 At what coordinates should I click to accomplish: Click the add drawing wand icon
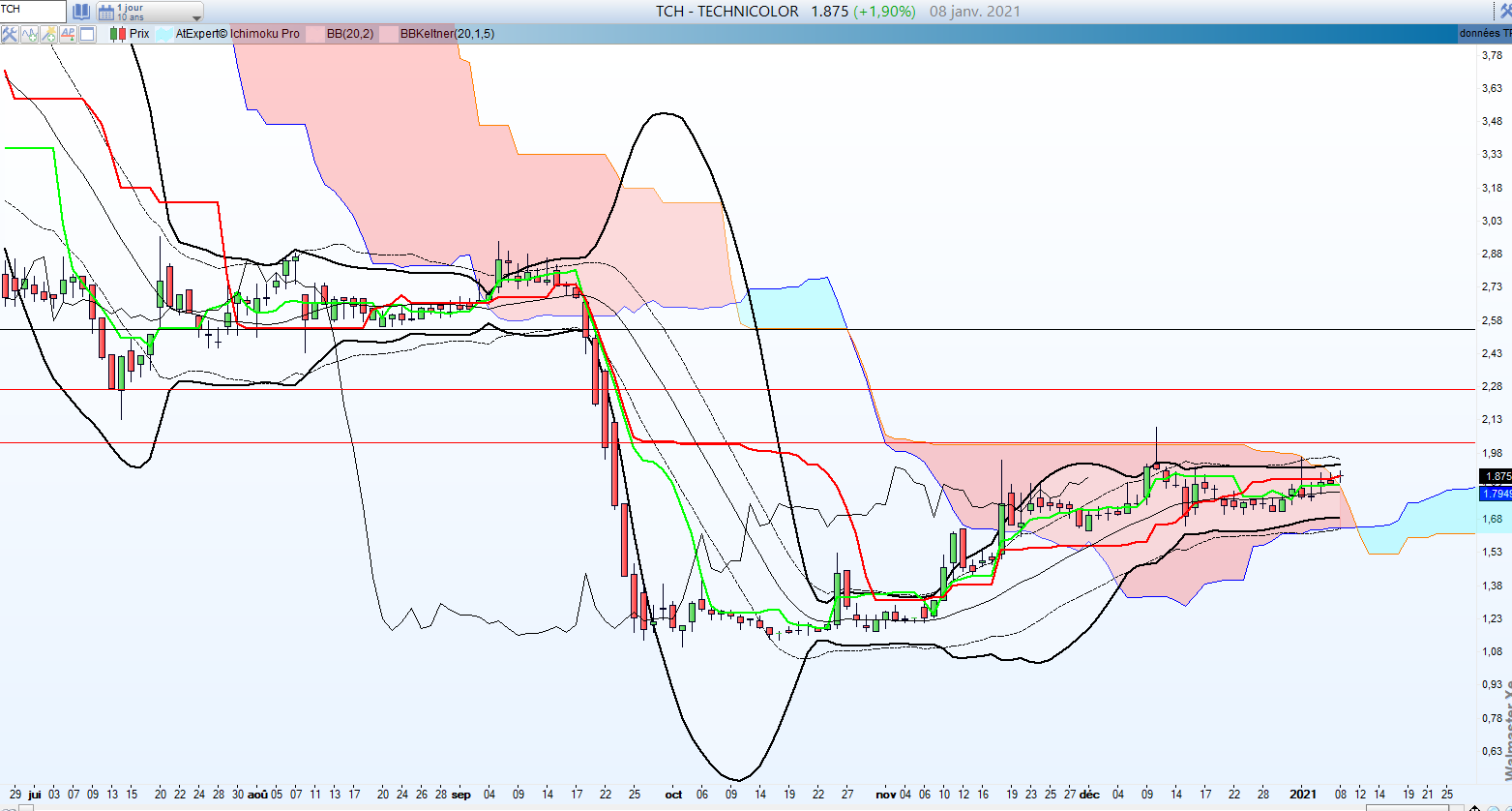[x=48, y=34]
